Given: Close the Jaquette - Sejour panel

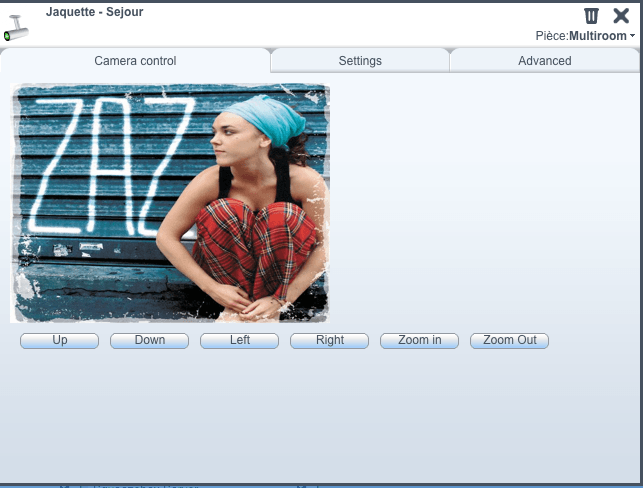Looking at the screenshot, I should coord(621,16).
